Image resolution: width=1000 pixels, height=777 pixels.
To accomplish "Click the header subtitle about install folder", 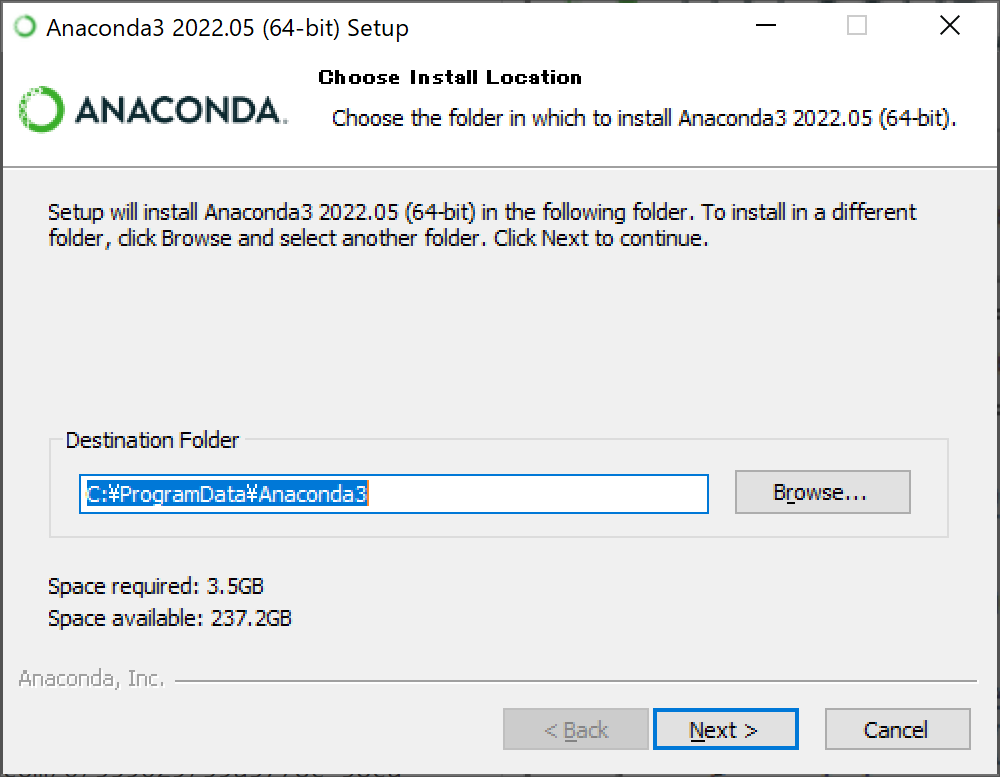I will pyautogui.click(x=644, y=118).
